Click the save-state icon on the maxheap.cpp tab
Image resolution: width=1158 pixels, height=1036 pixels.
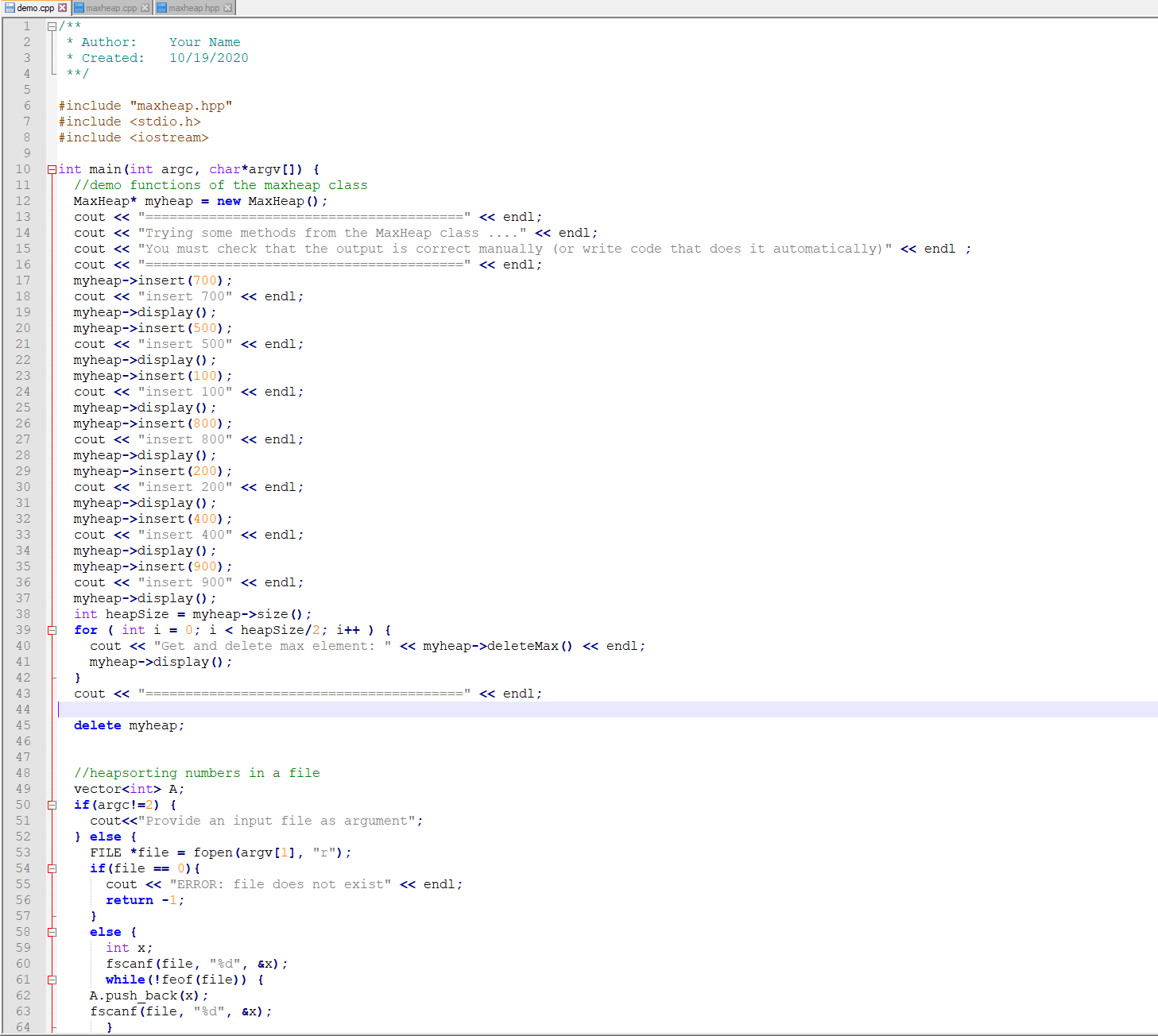(x=79, y=8)
